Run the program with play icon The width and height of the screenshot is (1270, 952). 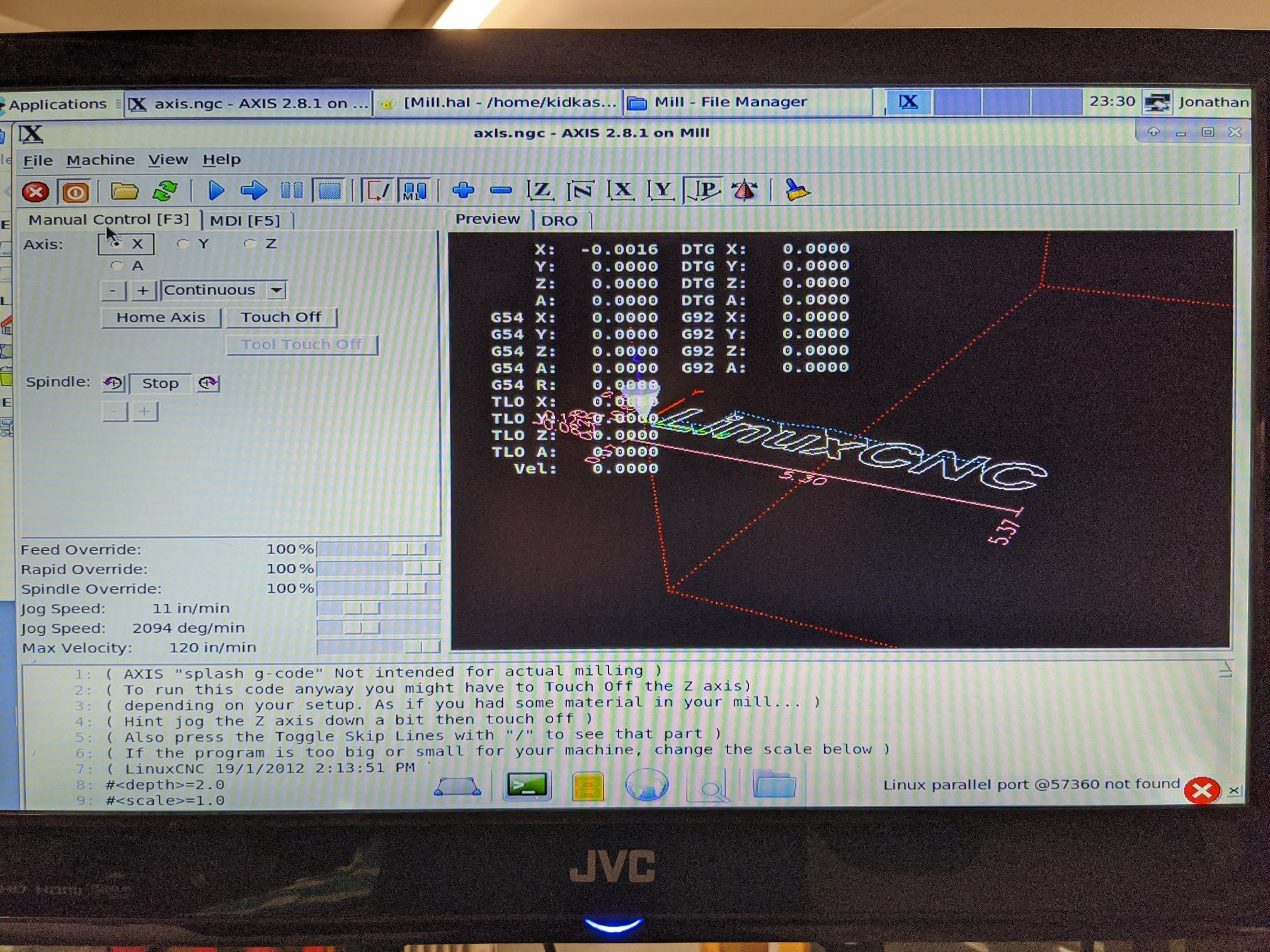[216, 190]
